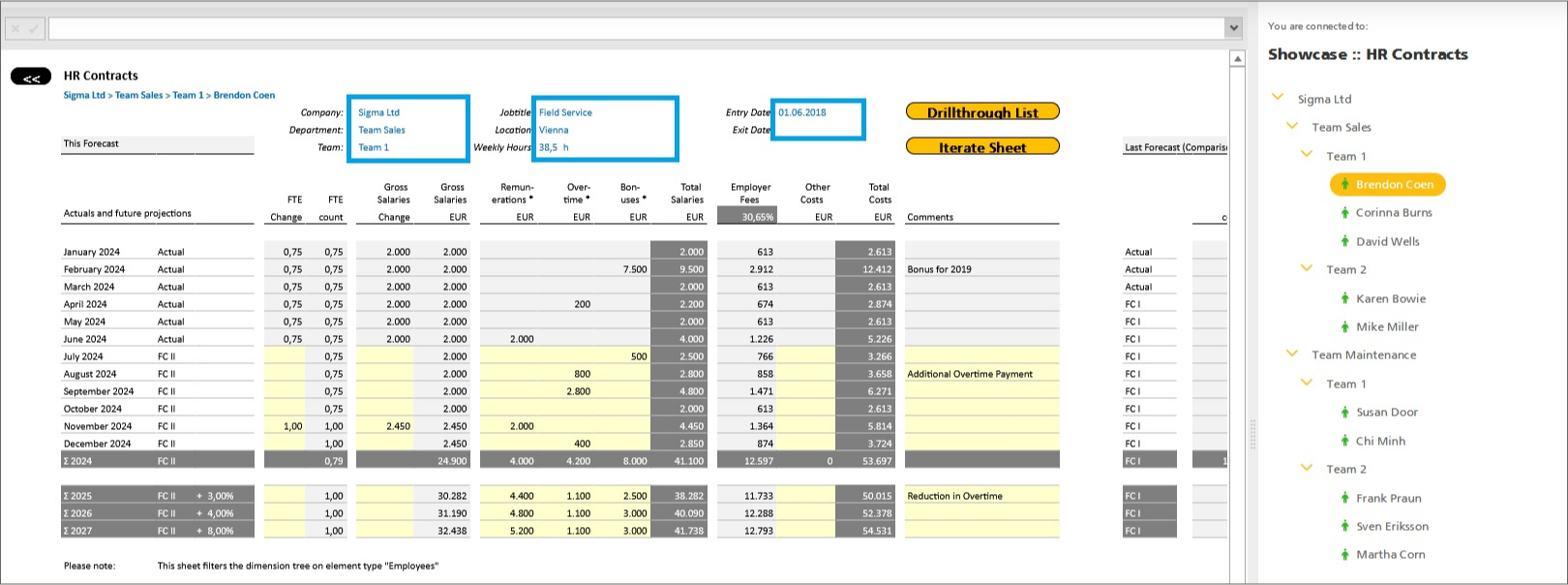Select Karen Bowie in the tree
Screen dimensions: 1568x585
(1391, 298)
